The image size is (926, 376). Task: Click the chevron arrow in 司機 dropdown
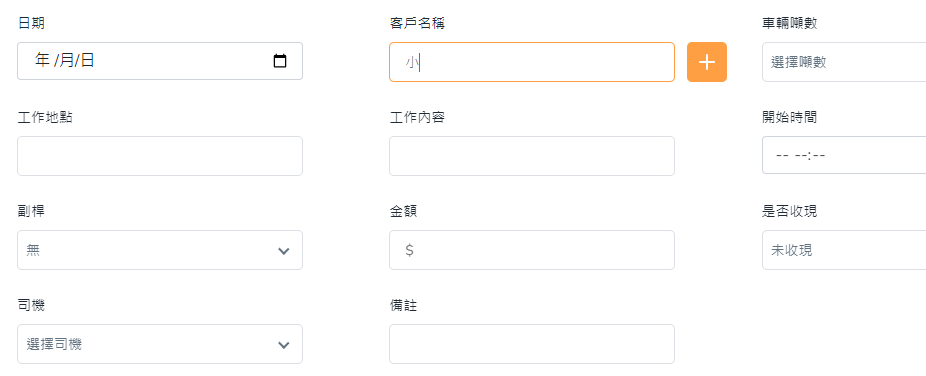coord(283,345)
